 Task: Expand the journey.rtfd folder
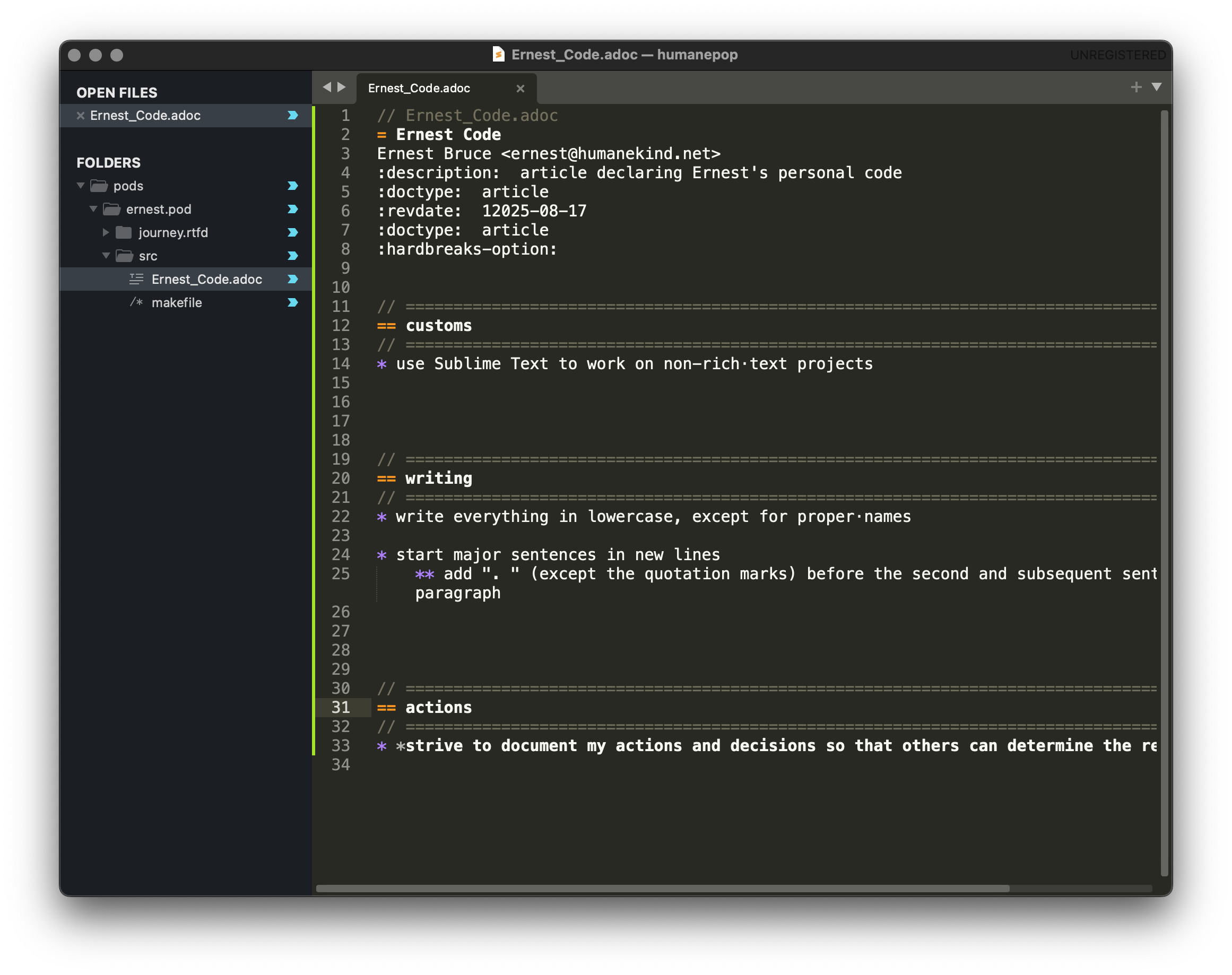[106, 232]
